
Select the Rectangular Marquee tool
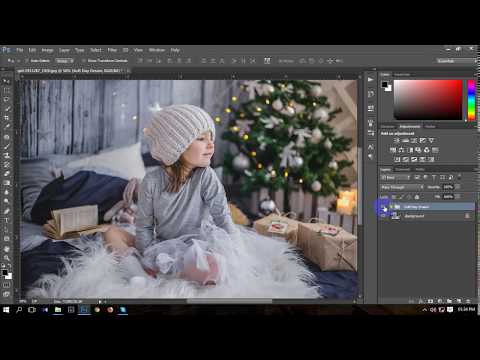(x=6, y=90)
